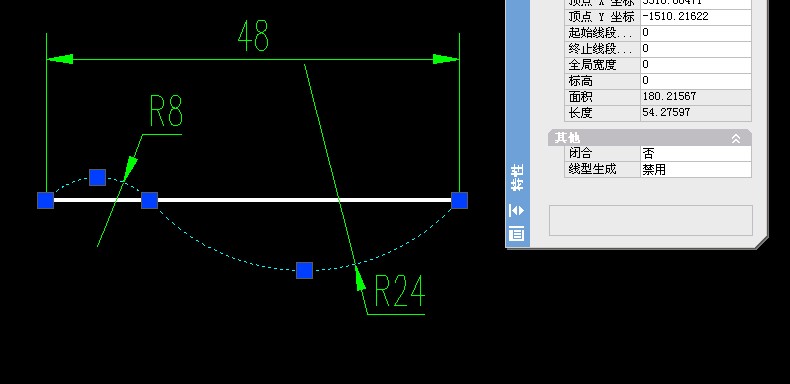Click the 48 dimension text
The height and width of the screenshot is (384, 790).
point(253,36)
